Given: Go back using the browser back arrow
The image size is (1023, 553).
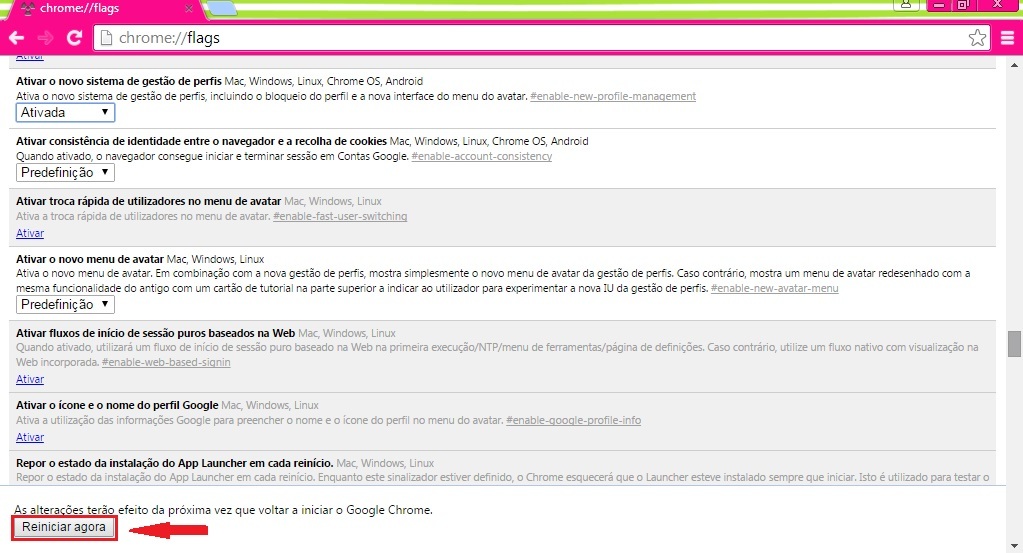Looking at the screenshot, I should pyautogui.click(x=16, y=38).
